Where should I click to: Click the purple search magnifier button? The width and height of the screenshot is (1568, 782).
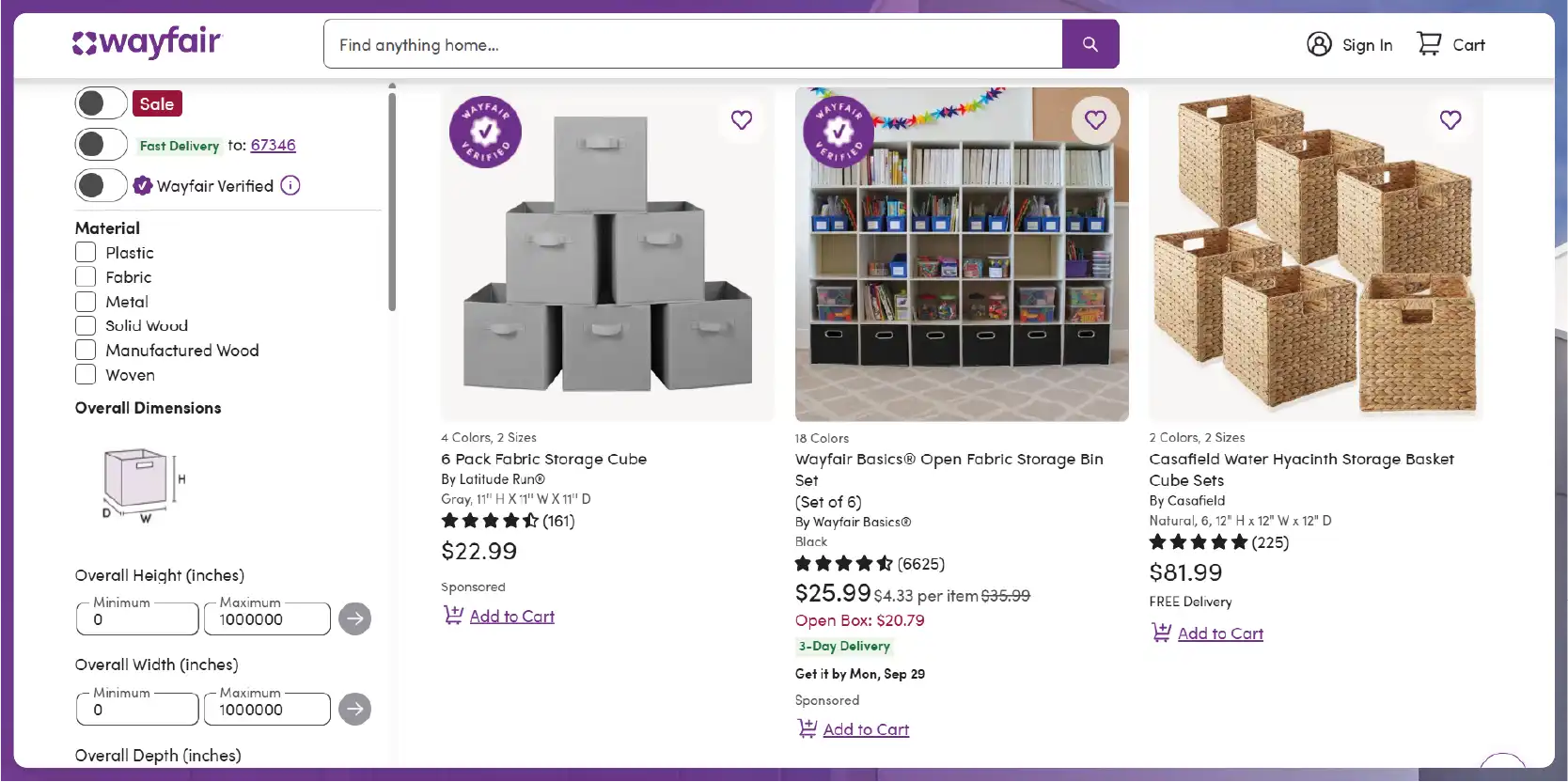click(1090, 44)
